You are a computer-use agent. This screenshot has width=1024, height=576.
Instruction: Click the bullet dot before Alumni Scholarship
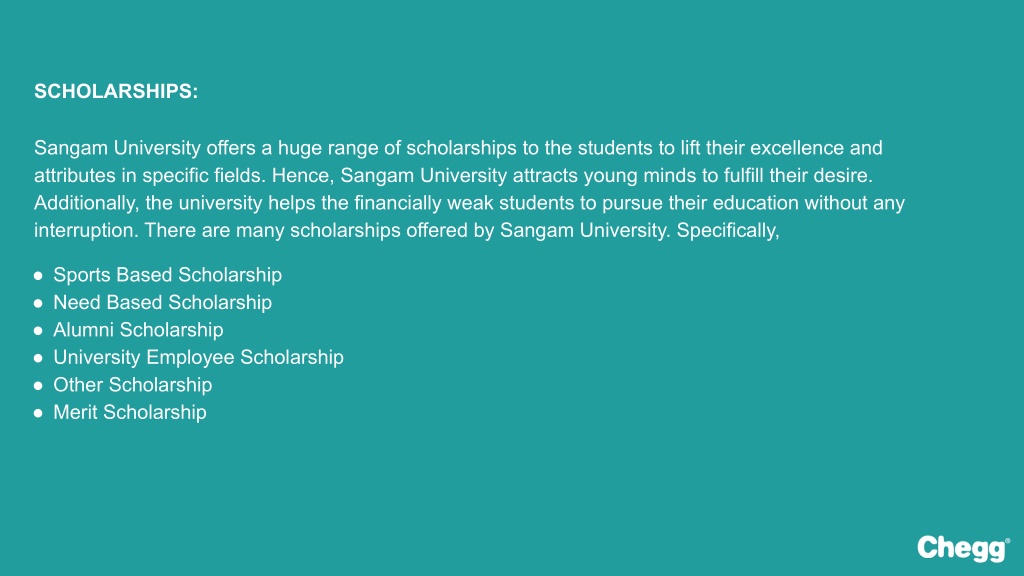point(38,331)
